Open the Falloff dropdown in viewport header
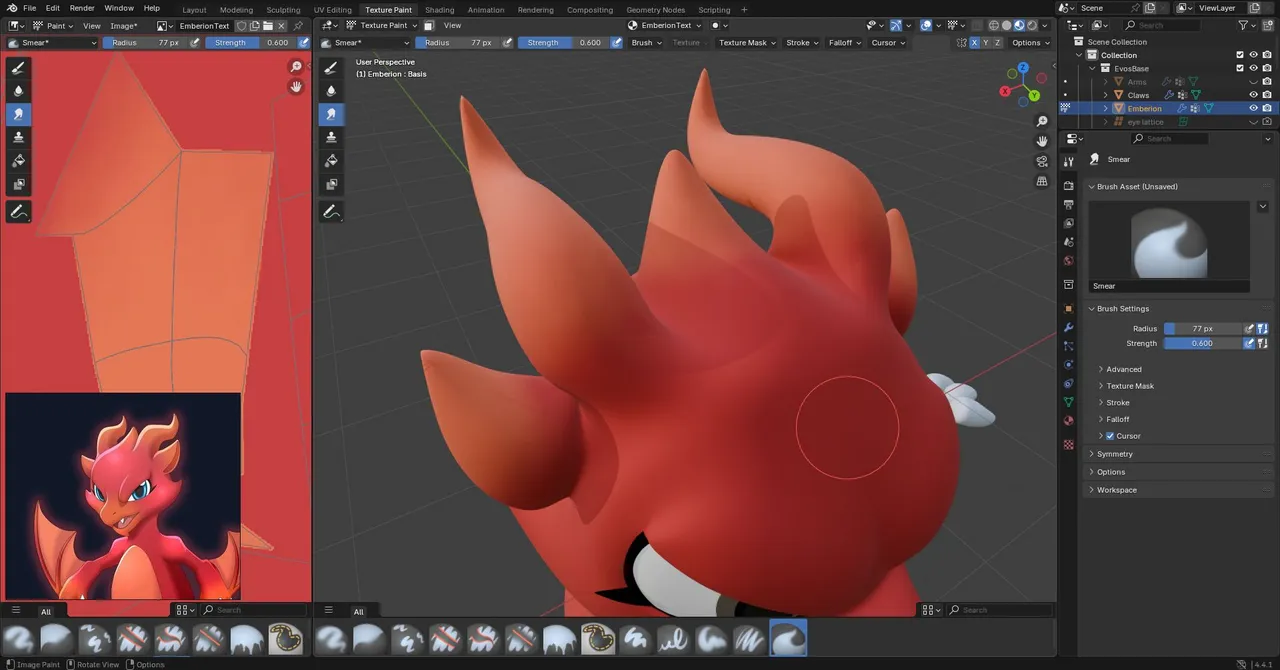Viewport: 1280px width, 670px height. (x=845, y=42)
